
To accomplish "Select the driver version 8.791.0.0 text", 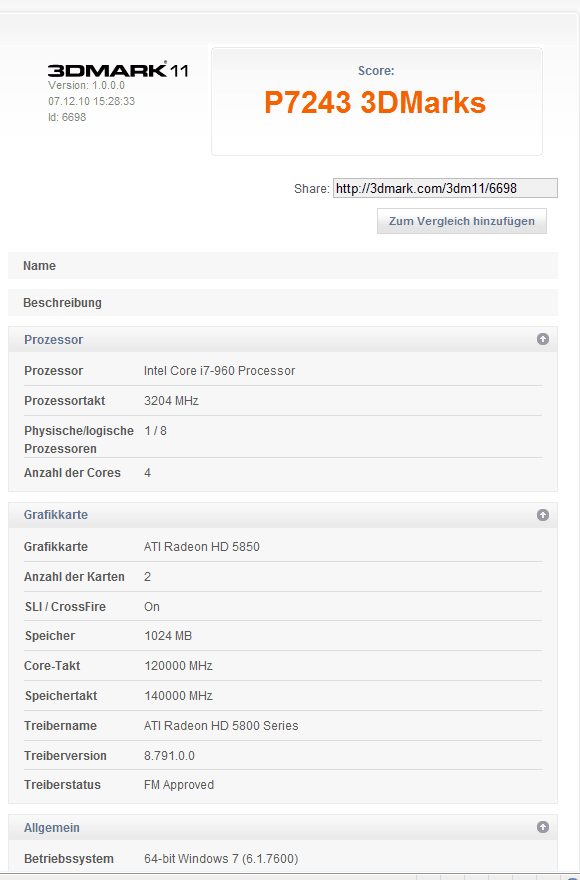I will tap(169, 755).
